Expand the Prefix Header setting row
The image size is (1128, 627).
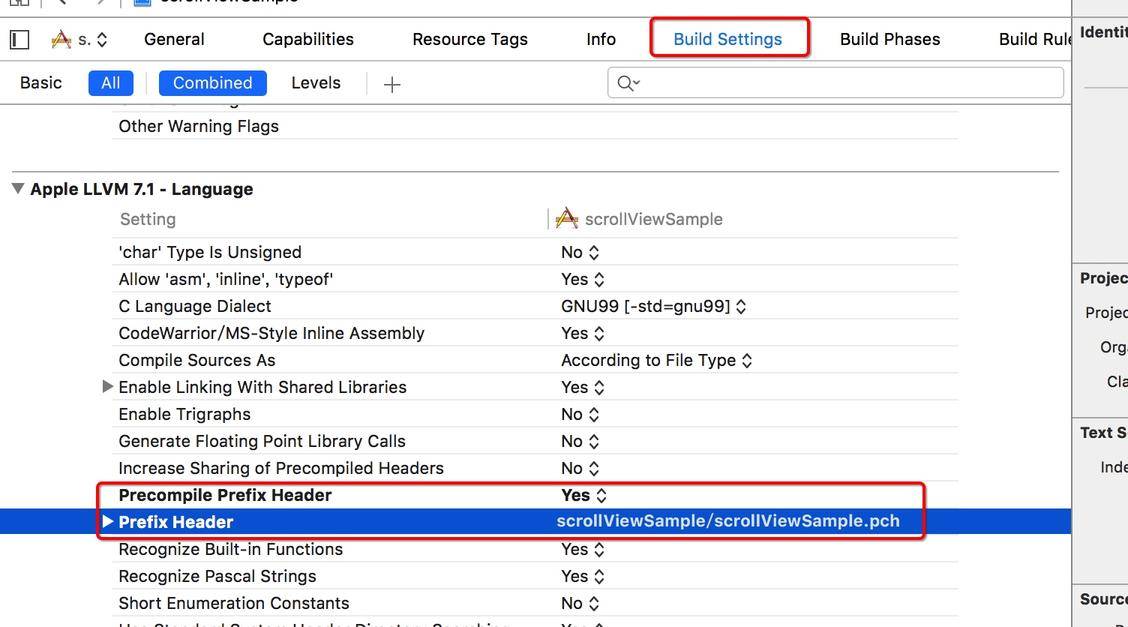[x=108, y=521]
